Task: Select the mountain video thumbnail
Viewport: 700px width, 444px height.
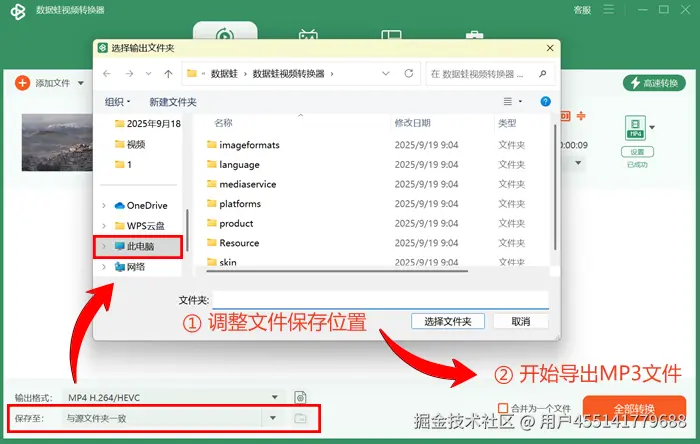Action: (x=57, y=142)
